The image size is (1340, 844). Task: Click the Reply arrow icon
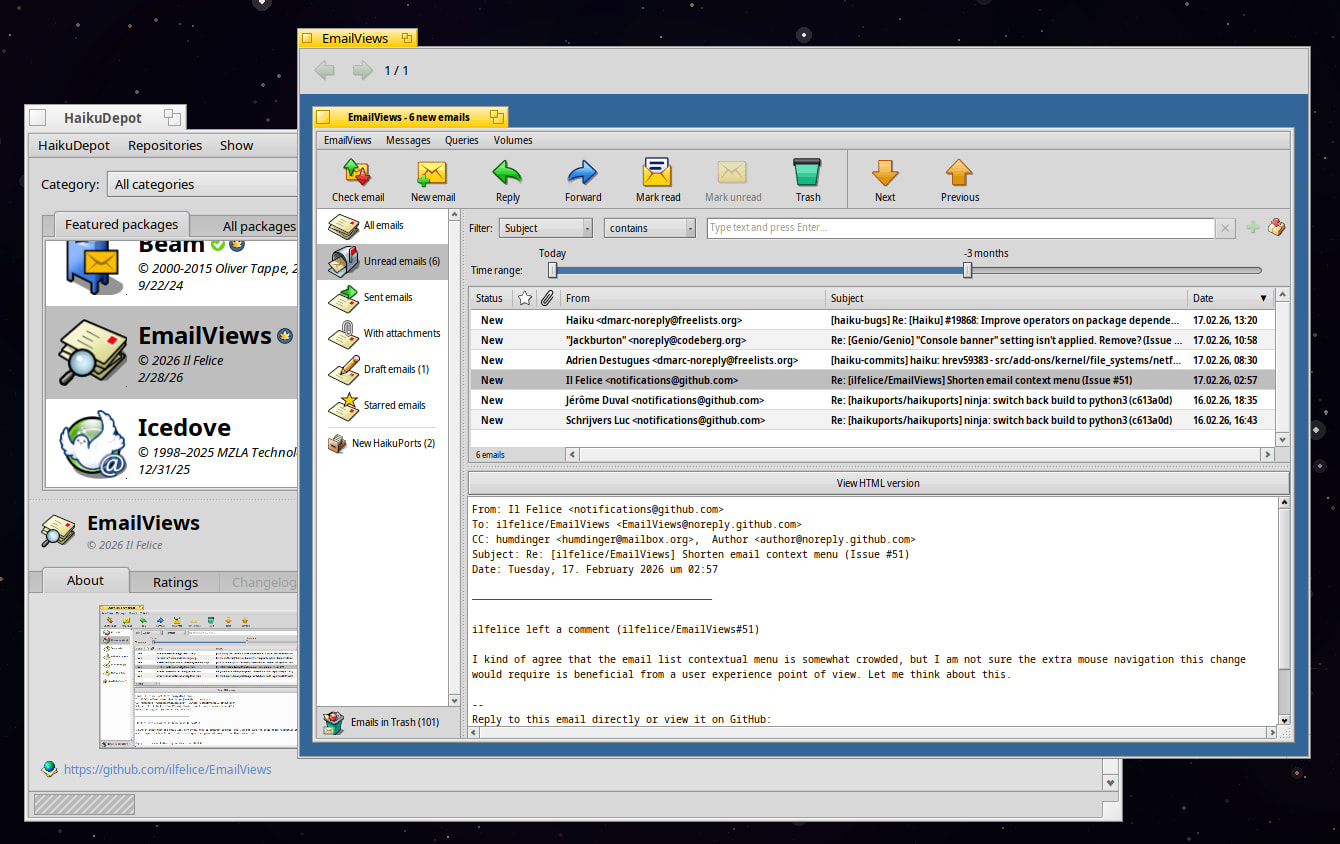(507, 174)
